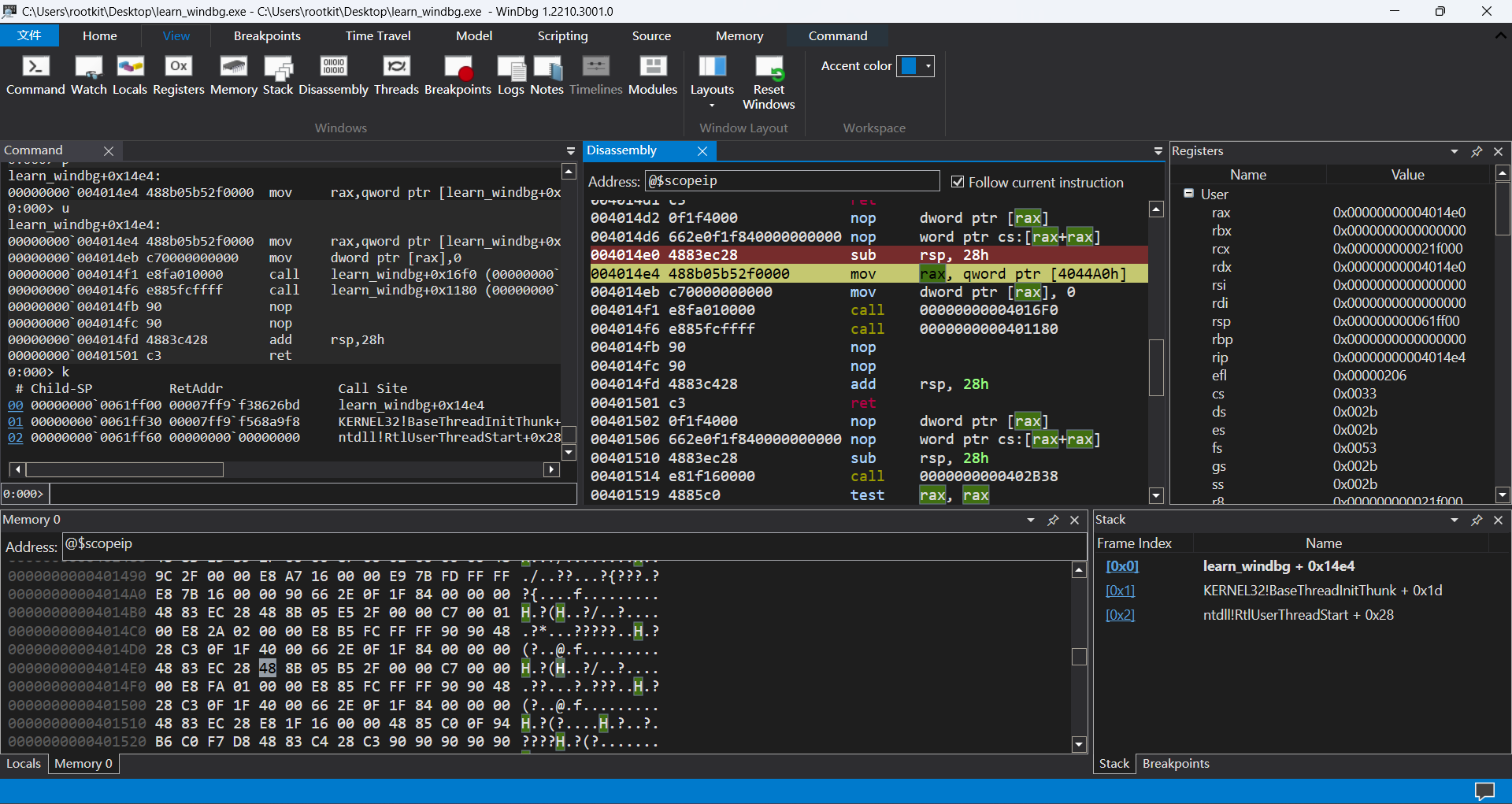Open the Threads window
This screenshot has height=804, width=1512.
click(x=396, y=76)
